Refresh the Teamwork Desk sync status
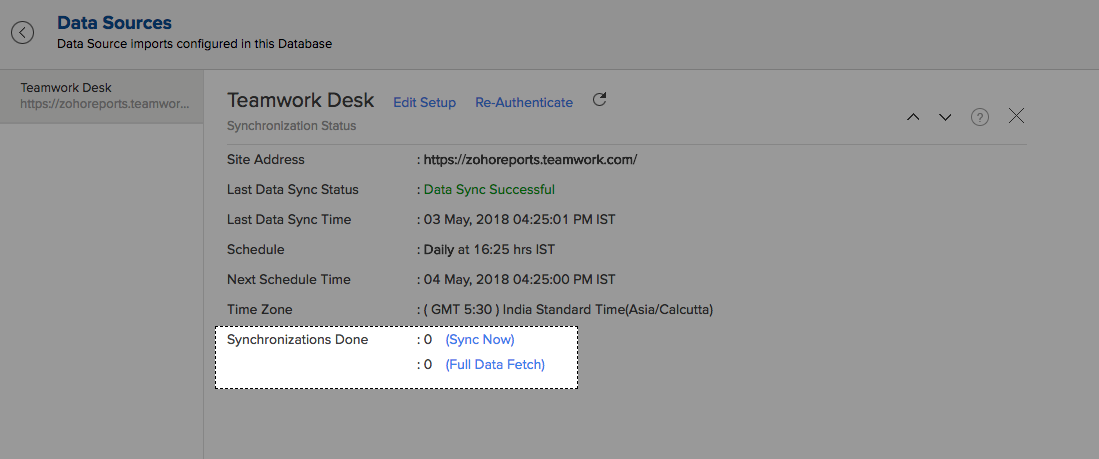Image resolution: width=1099 pixels, height=459 pixels. 599,100
